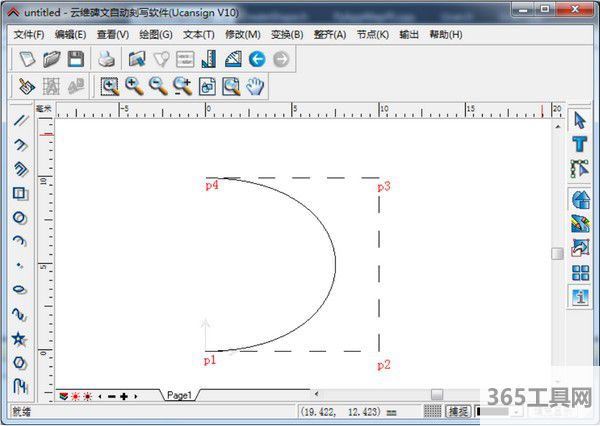Select the Star shape tool
The image size is (600, 426).
[19, 339]
